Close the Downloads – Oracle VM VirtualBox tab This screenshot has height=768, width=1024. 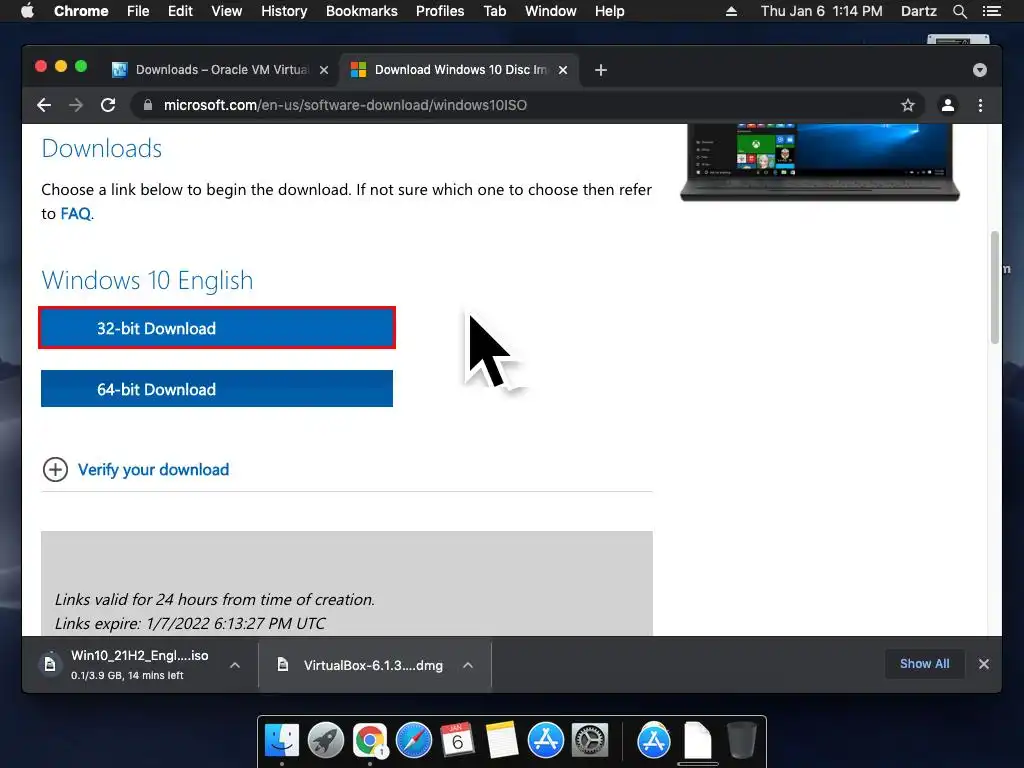point(324,70)
